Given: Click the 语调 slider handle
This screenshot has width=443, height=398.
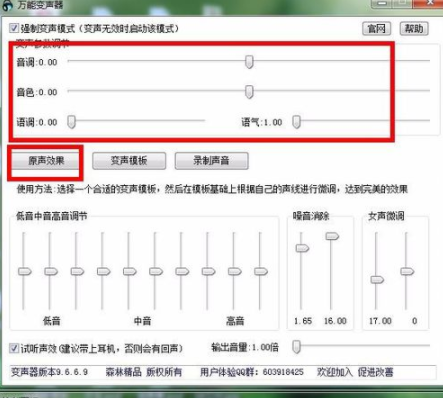Looking at the screenshot, I should pos(72,122).
